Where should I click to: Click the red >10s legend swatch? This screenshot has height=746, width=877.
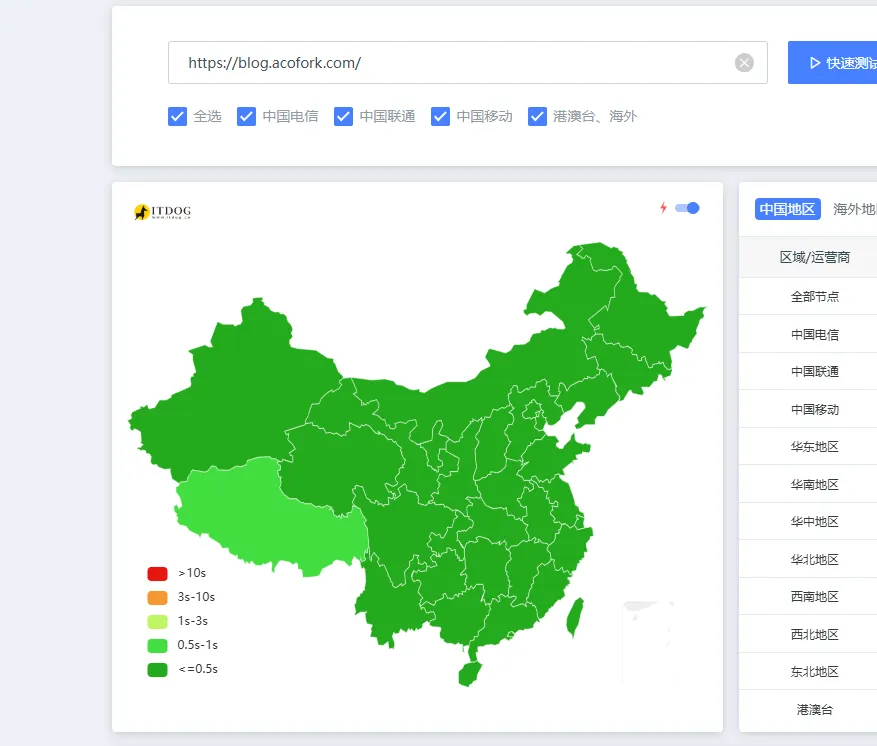click(157, 574)
